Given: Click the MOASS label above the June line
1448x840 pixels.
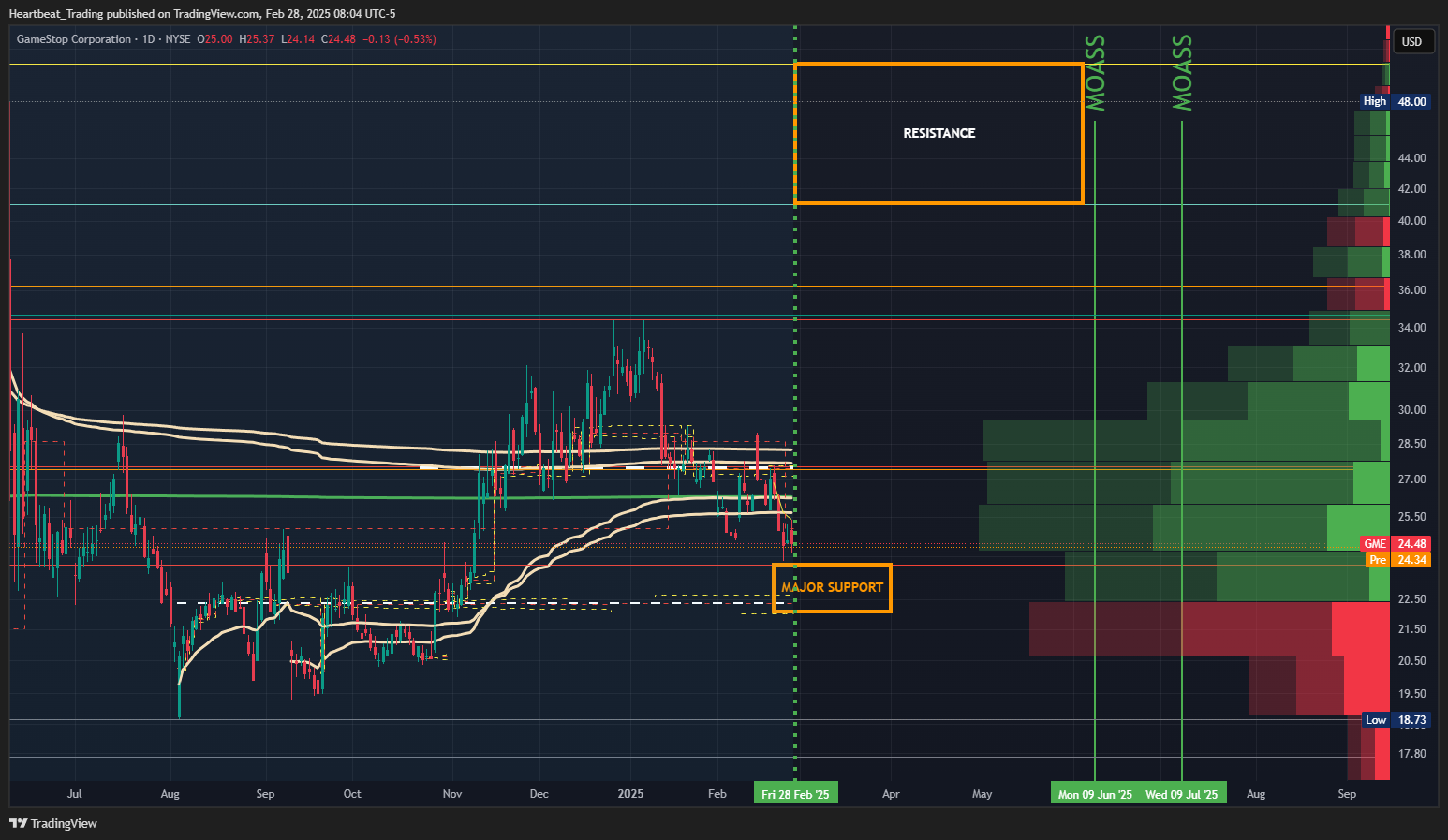Looking at the screenshot, I should point(1095,73).
